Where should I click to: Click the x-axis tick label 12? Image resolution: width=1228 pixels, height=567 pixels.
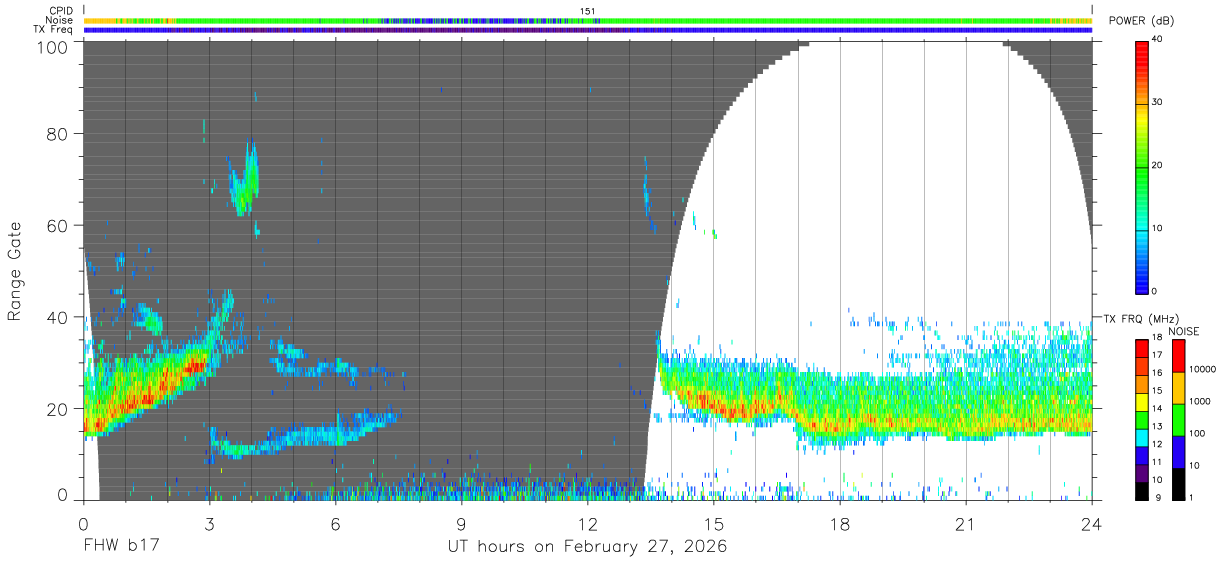pos(587,524)
